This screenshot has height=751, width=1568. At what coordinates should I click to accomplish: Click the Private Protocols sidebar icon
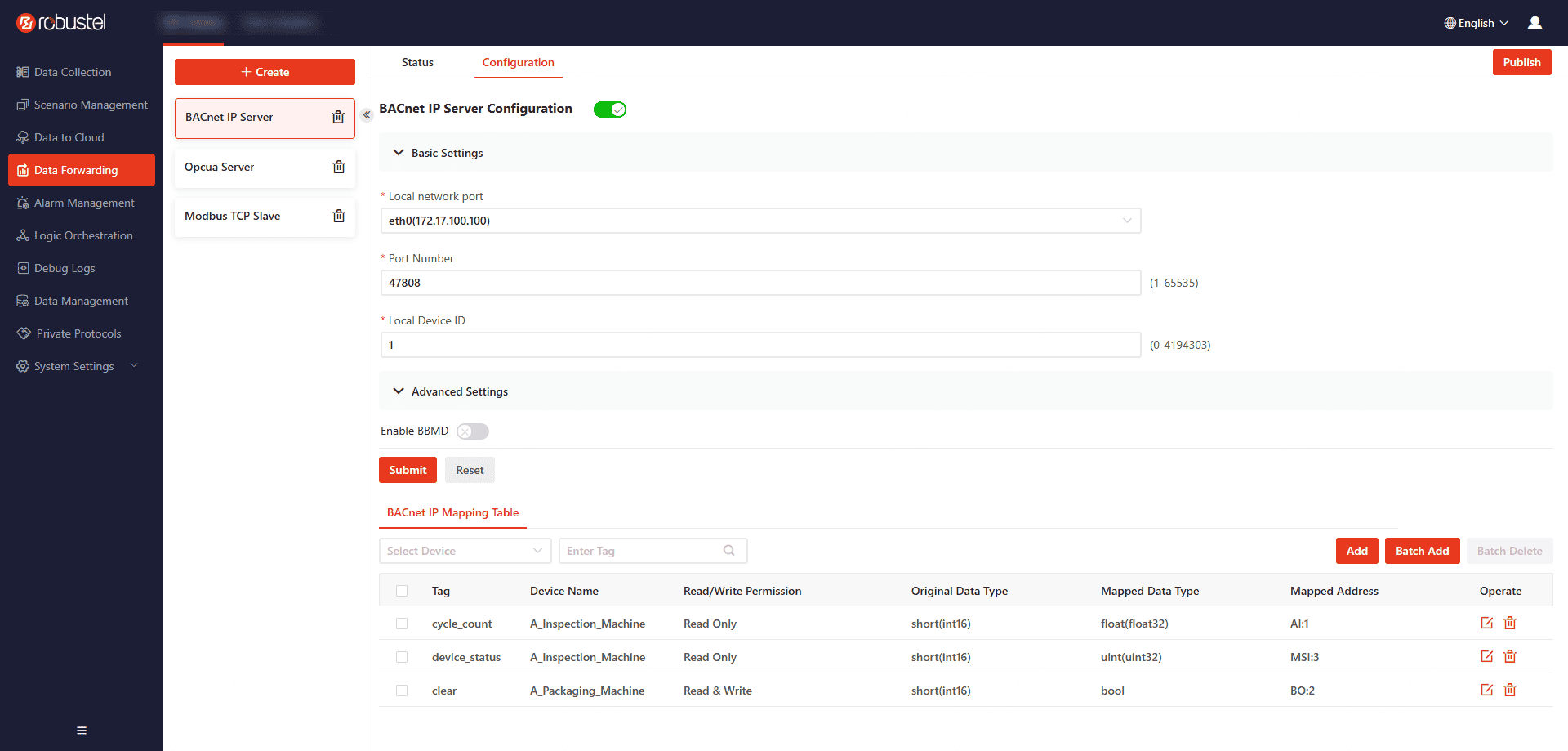click(24, 333)
